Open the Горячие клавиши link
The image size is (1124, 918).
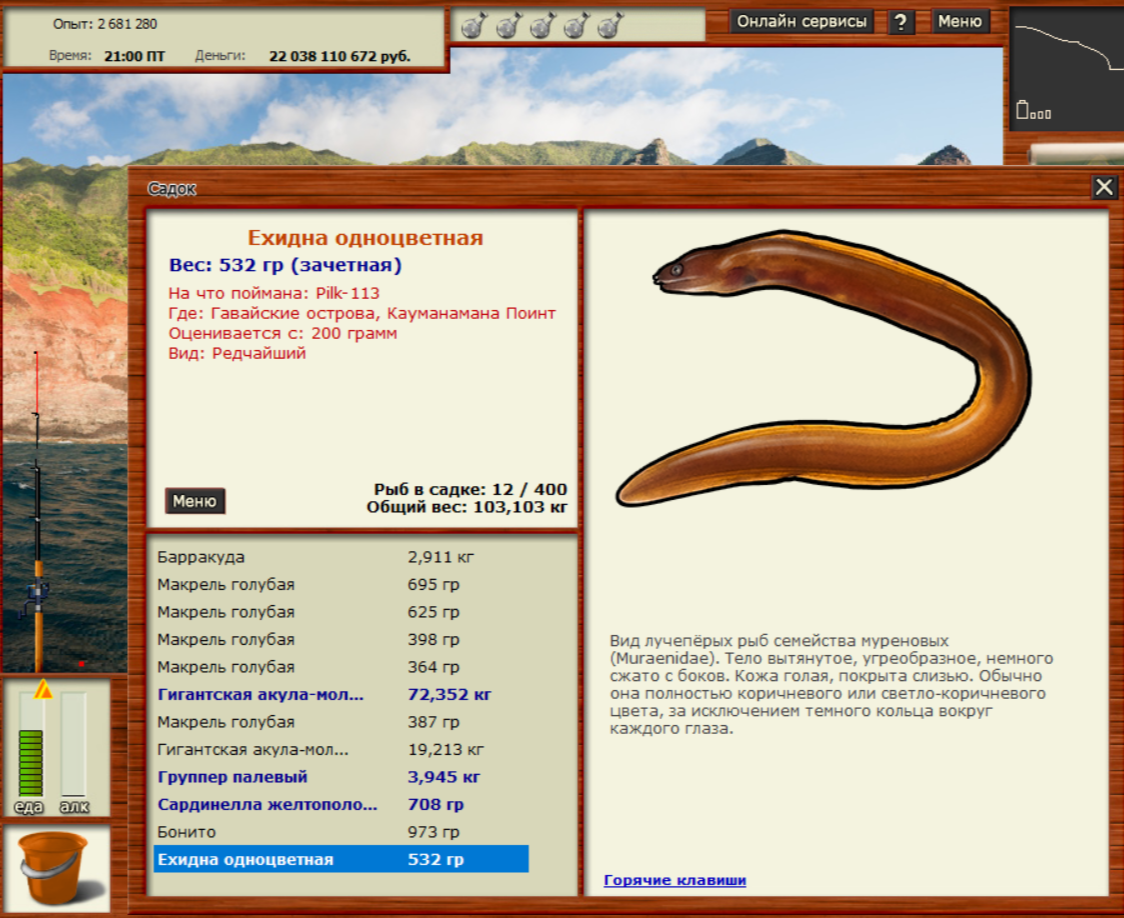pos(675,880)
